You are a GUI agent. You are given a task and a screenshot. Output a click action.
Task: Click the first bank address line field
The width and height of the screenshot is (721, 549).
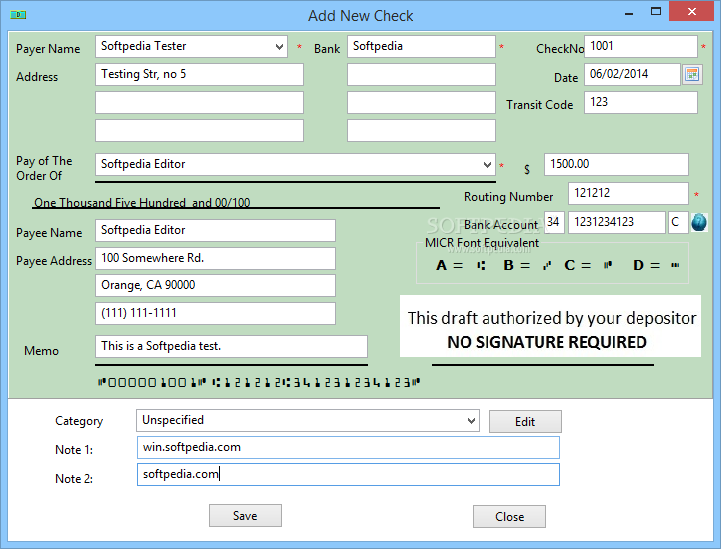421,74
